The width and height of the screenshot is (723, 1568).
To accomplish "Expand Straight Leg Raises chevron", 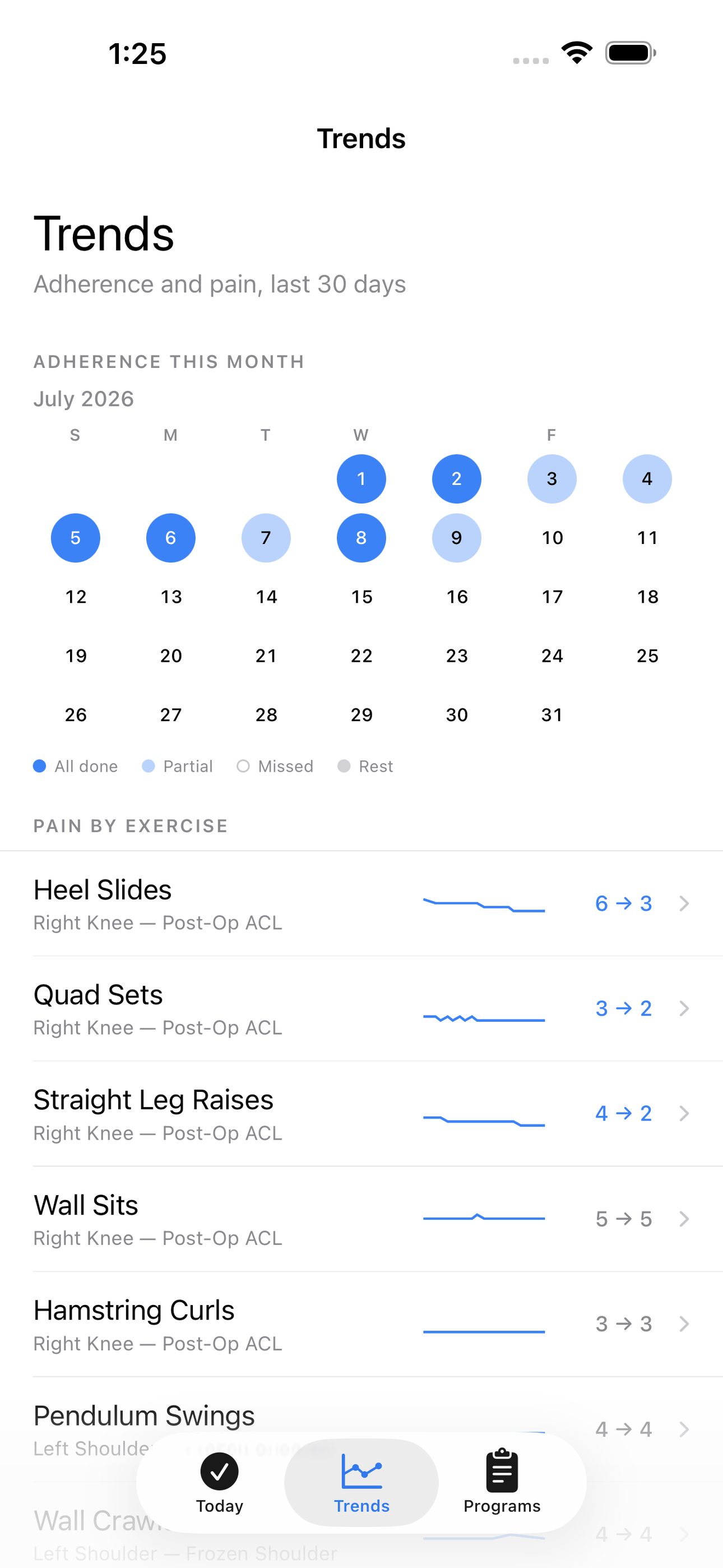I will [684, 1113].
